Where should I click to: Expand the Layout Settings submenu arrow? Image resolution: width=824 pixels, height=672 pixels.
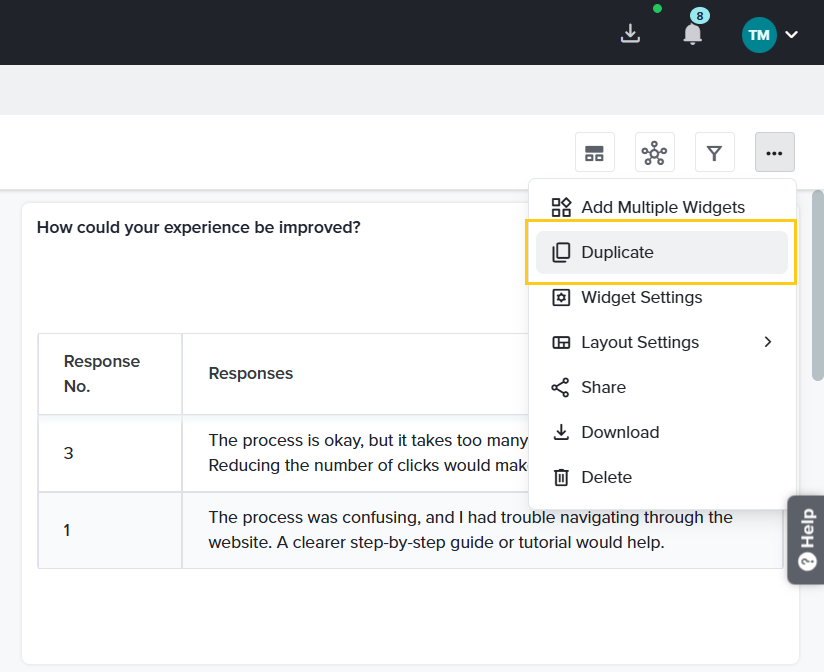pos(768,342)
